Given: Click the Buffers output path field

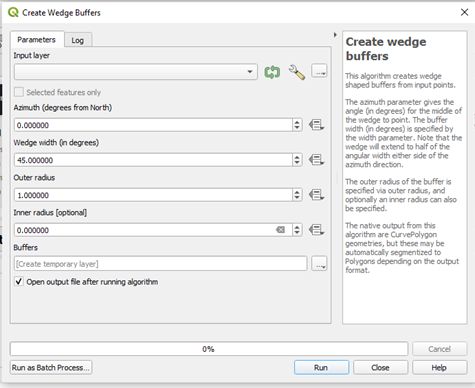Looking at the screenshot, I should point(160,264).
